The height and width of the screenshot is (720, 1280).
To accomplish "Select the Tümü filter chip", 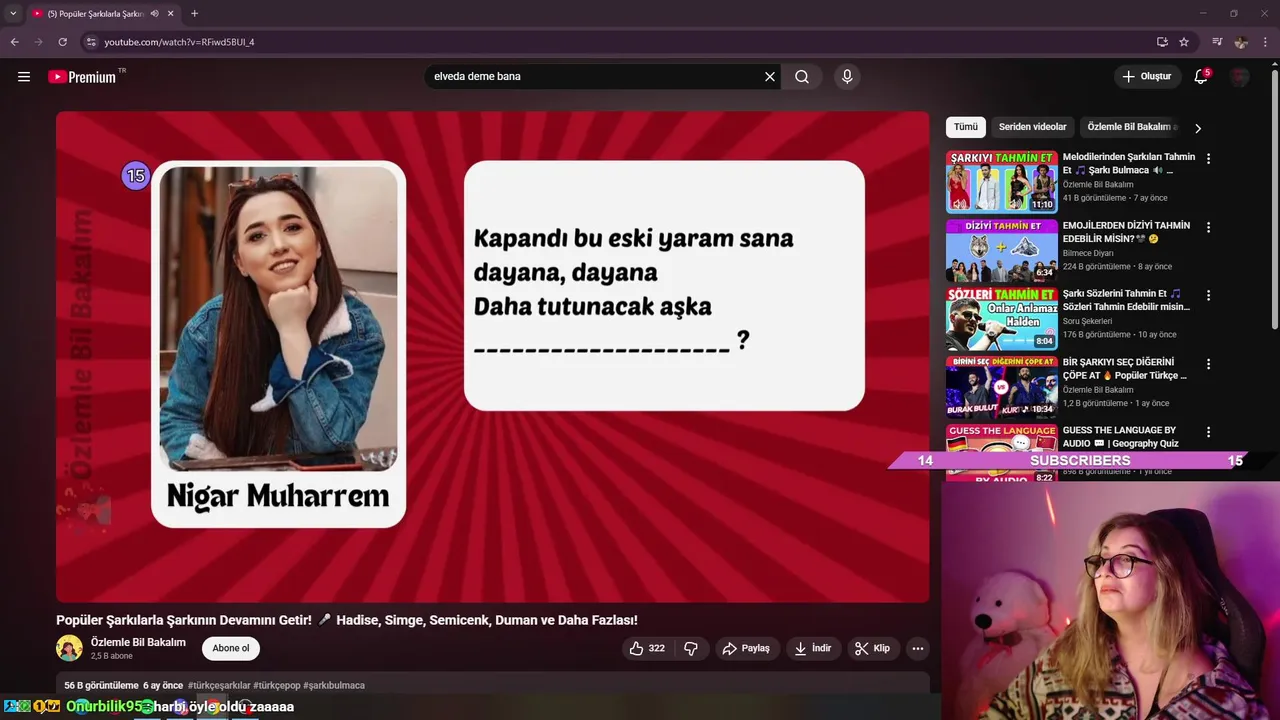I will pos(966,127).
